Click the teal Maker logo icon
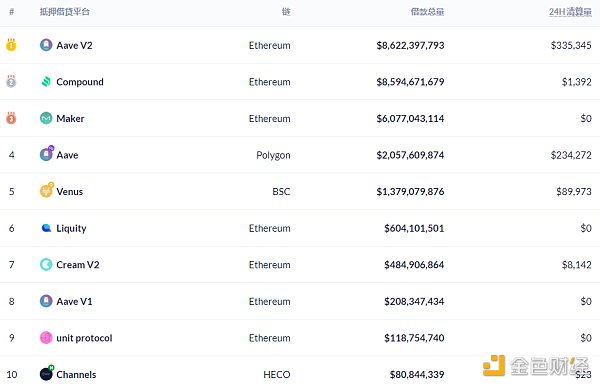This screenshot has width=600, height=387. [46, 118]
